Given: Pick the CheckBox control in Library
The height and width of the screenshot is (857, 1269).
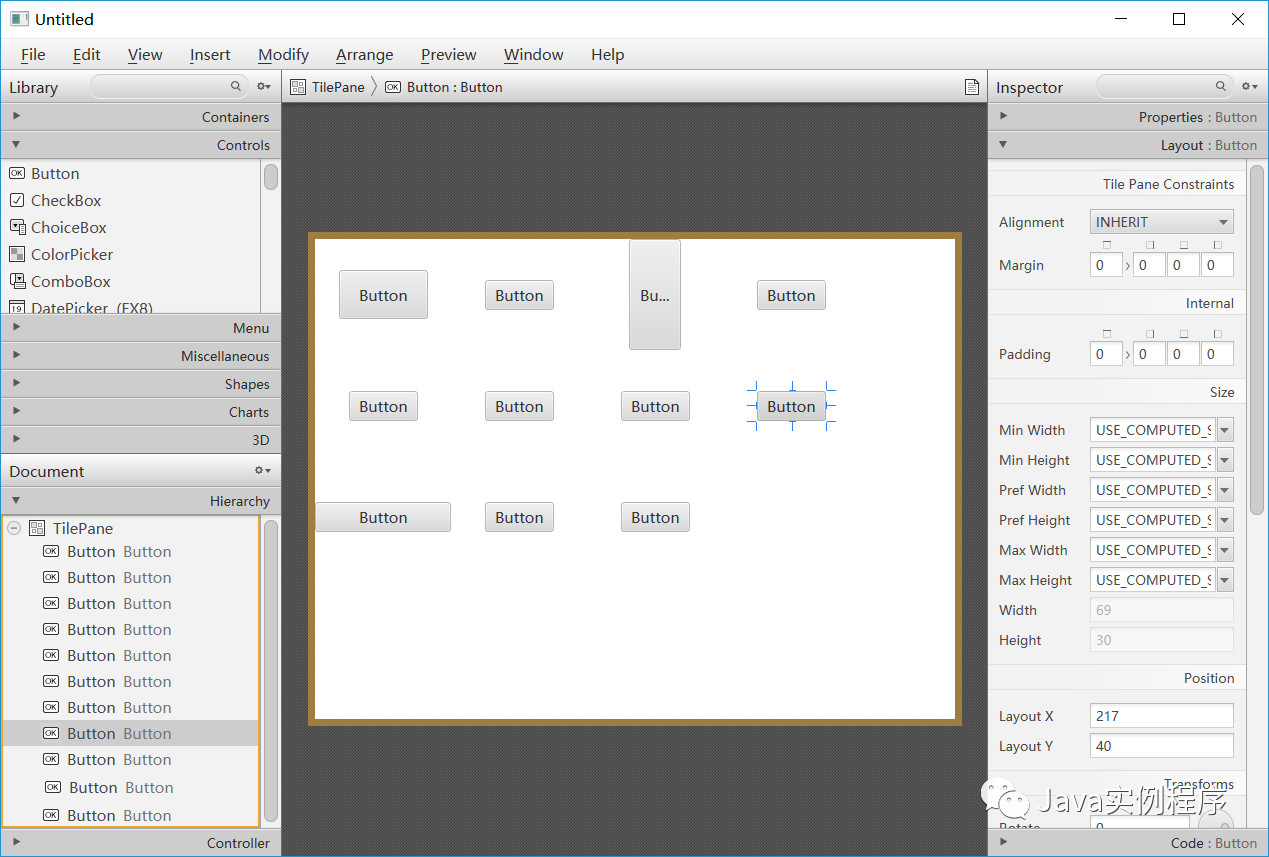Looking at the screenshot, I should 66,200.
